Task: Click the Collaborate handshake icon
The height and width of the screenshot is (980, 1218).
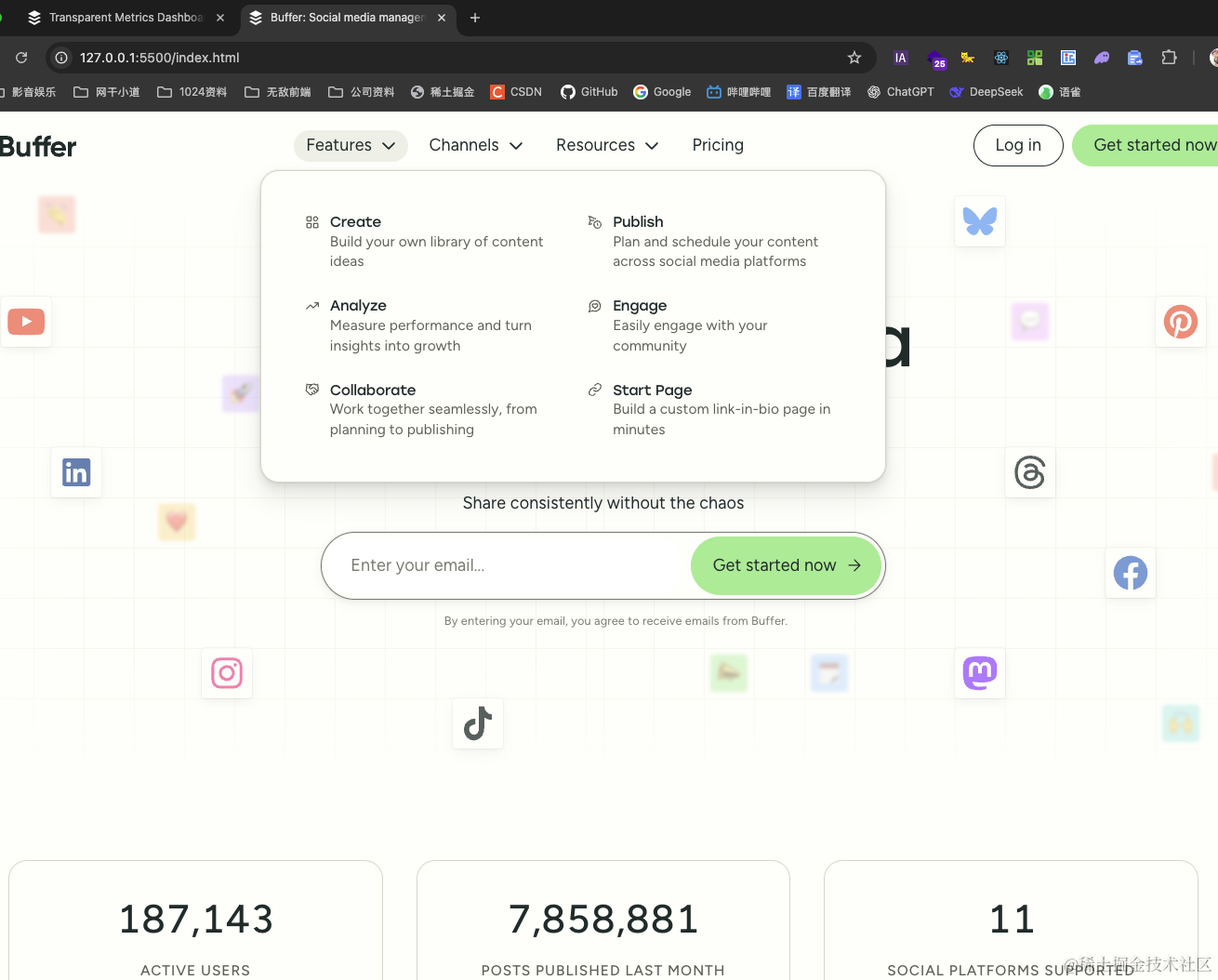Action: coord(312,390)
